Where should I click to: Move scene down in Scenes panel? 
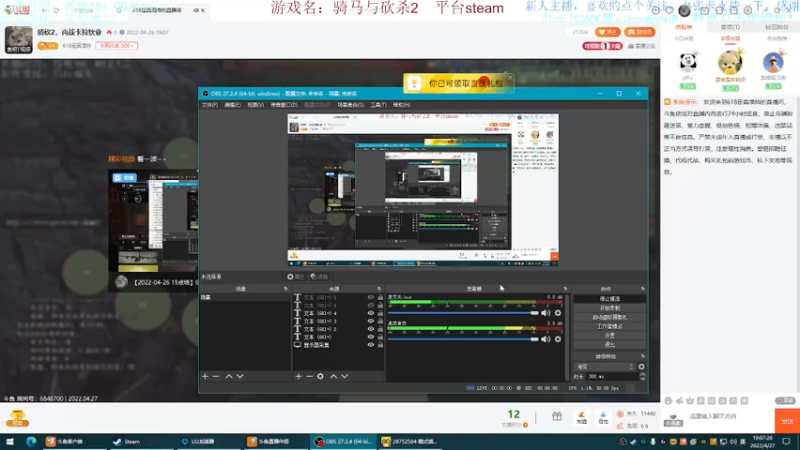pyautogui.click(x=240, y=377)
